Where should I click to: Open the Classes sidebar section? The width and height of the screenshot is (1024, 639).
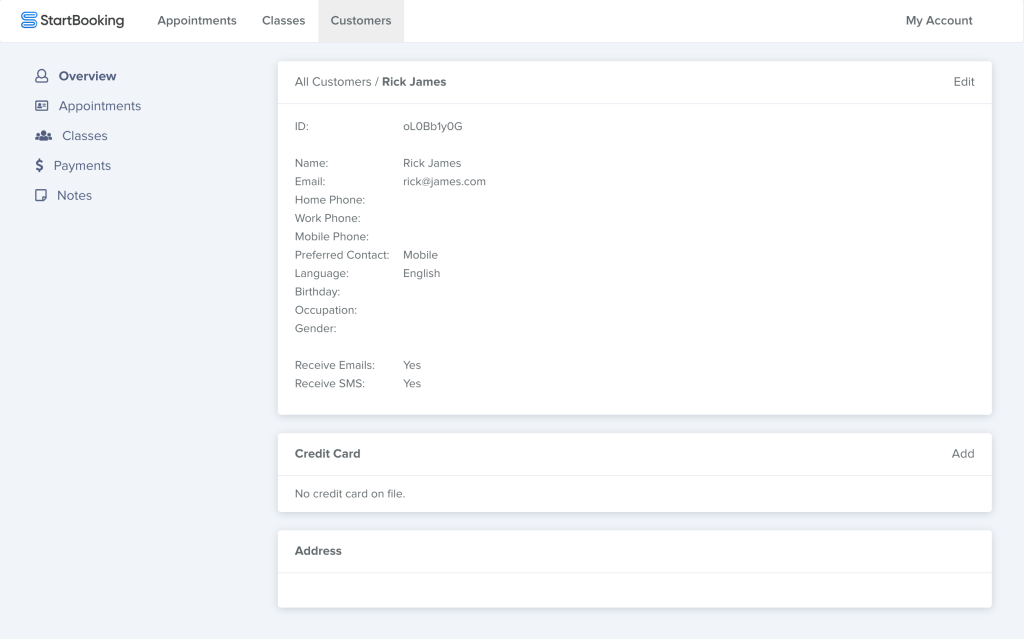tap(85, 136)
